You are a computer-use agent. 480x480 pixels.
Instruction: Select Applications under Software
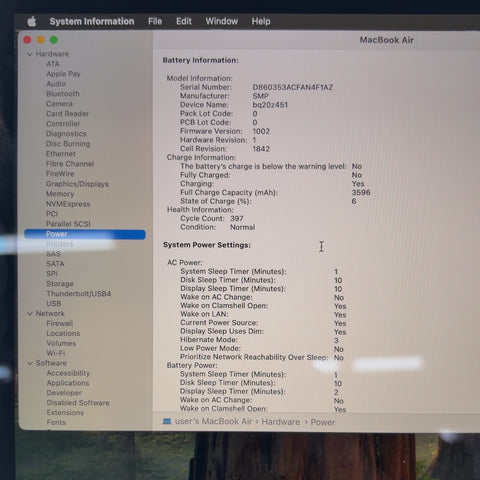[68, 383]
